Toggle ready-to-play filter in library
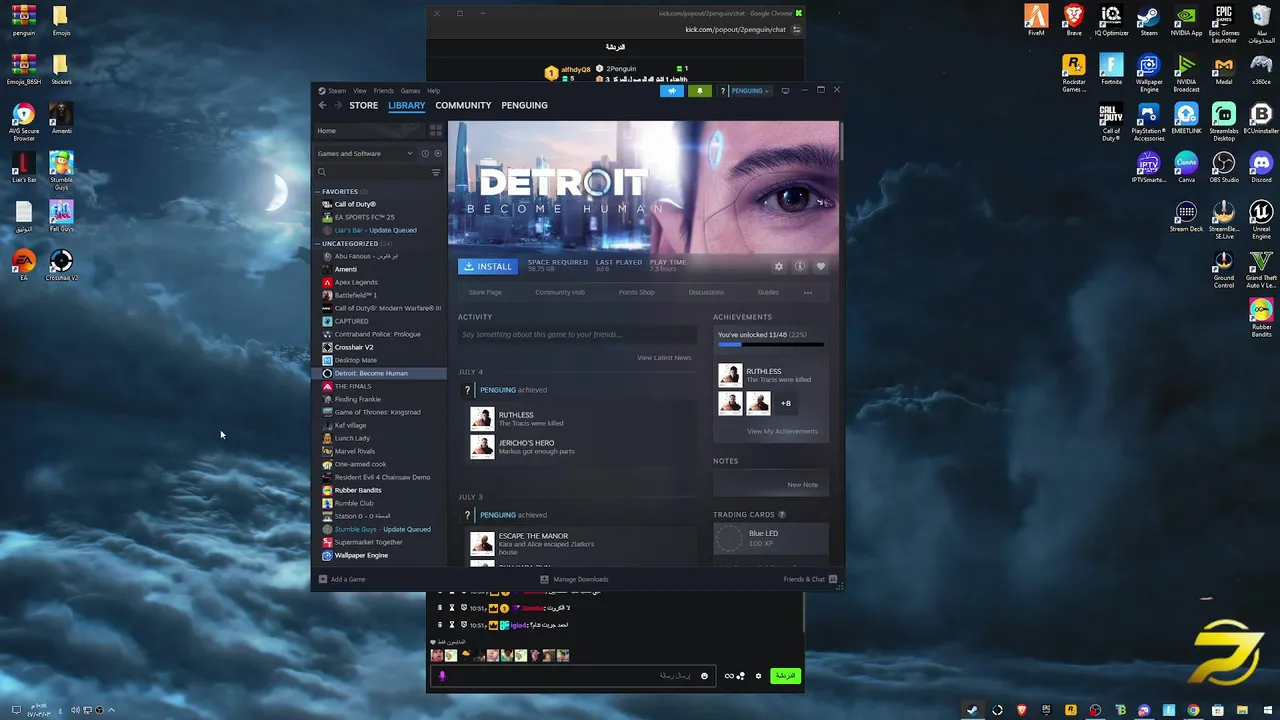1280x720 pixels. point(438,153)
